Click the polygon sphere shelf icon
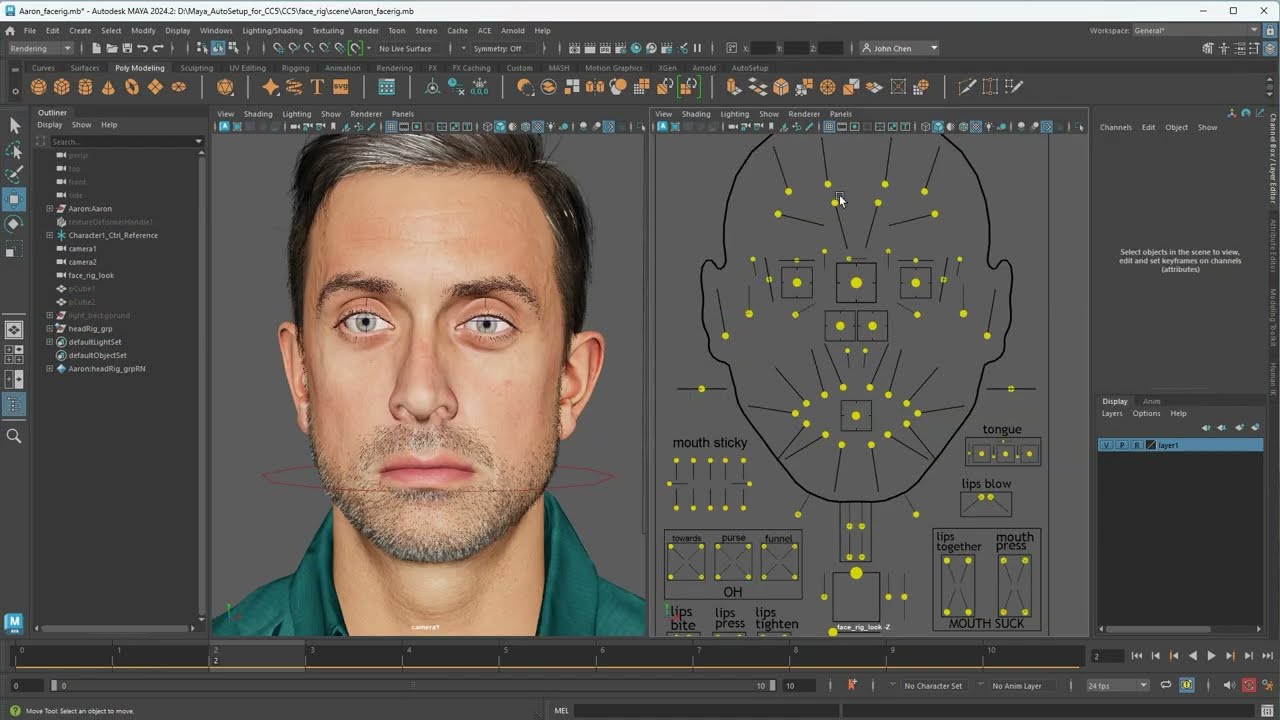The width and height of the screenshot is (1280, 720). click(x=39, y=87)
